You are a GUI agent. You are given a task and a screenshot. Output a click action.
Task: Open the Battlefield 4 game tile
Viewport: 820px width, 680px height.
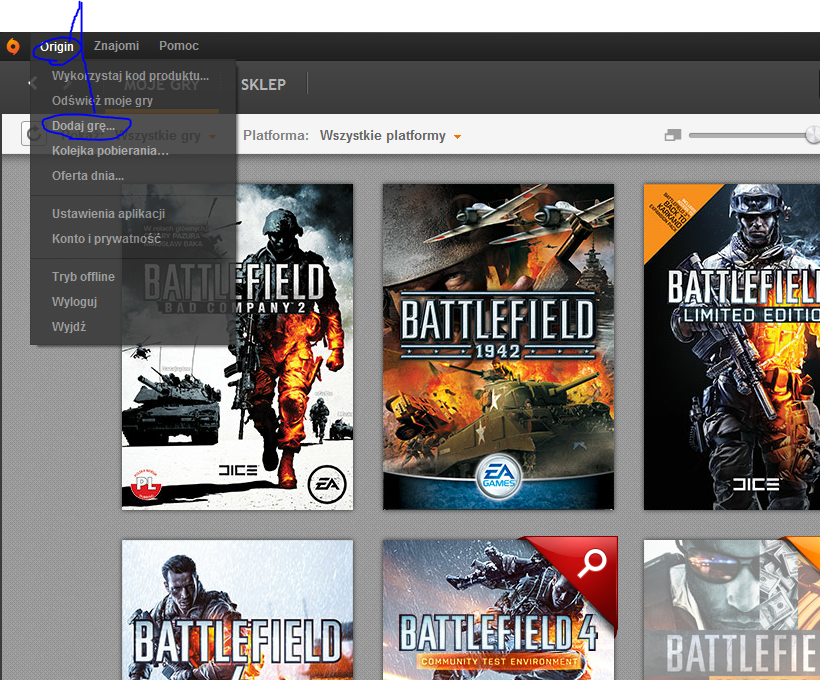(237, 610)
